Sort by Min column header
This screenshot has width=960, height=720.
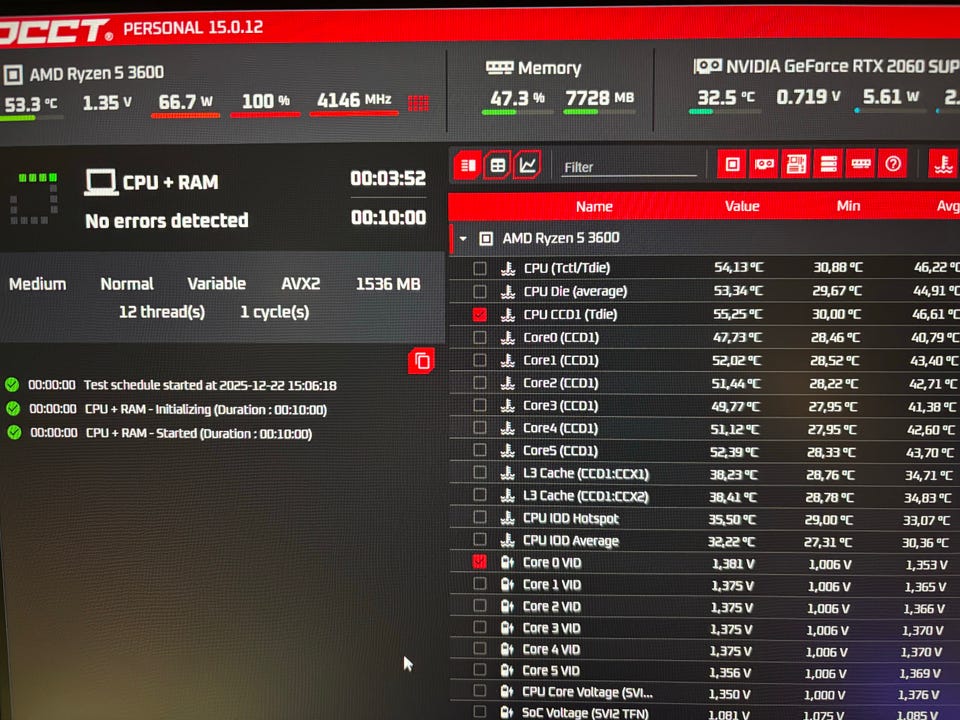[x=848, y=206]
